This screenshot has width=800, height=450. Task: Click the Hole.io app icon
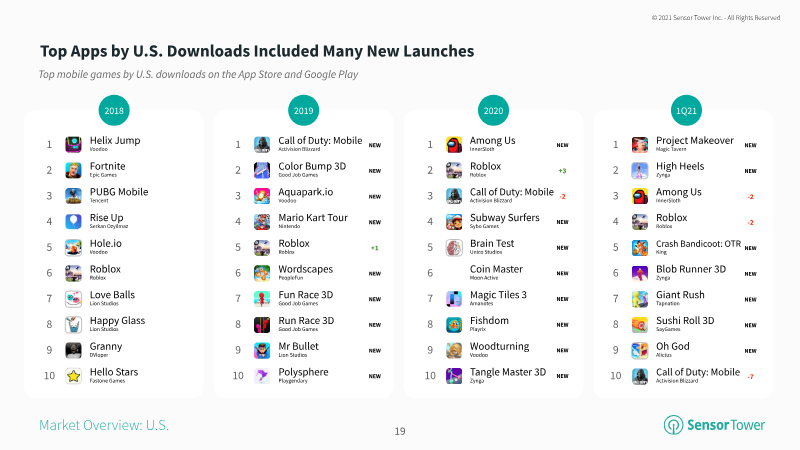(73, 247)
